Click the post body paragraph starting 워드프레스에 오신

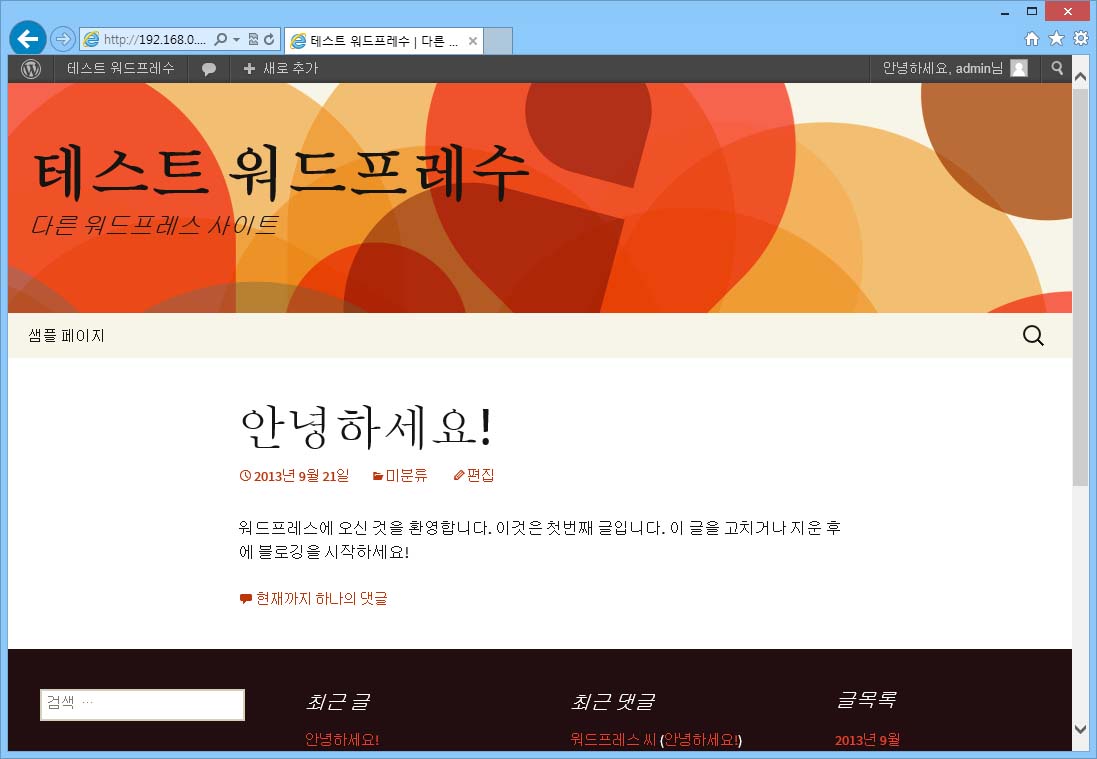tap(539, 539)
